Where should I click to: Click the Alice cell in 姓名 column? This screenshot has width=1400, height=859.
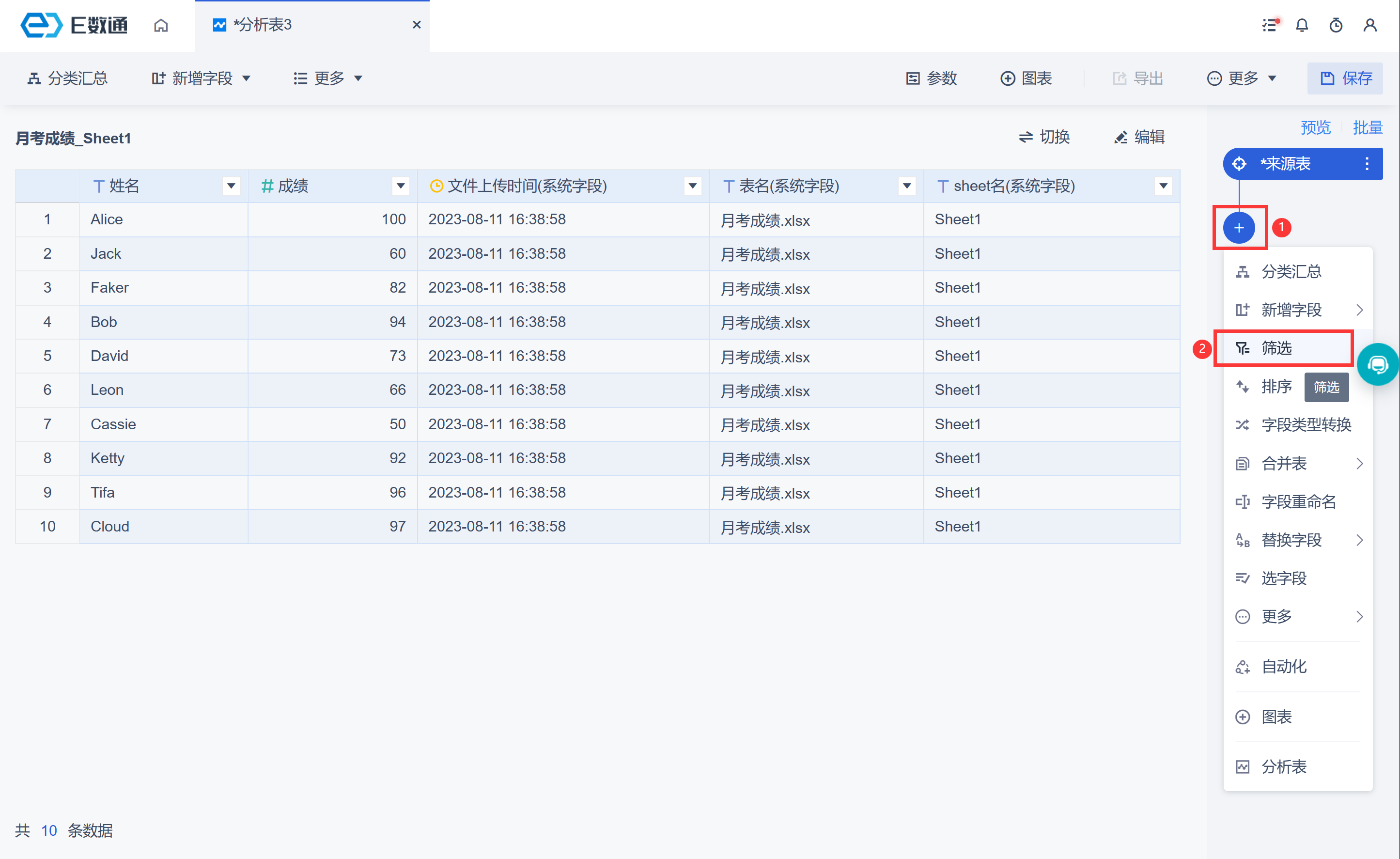(107, 219)
